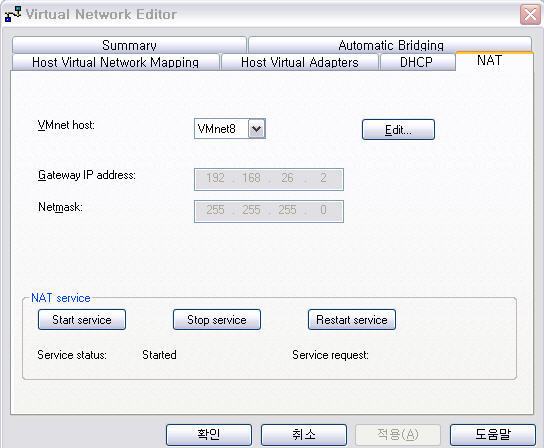Click the Start service button

(82, 320)
